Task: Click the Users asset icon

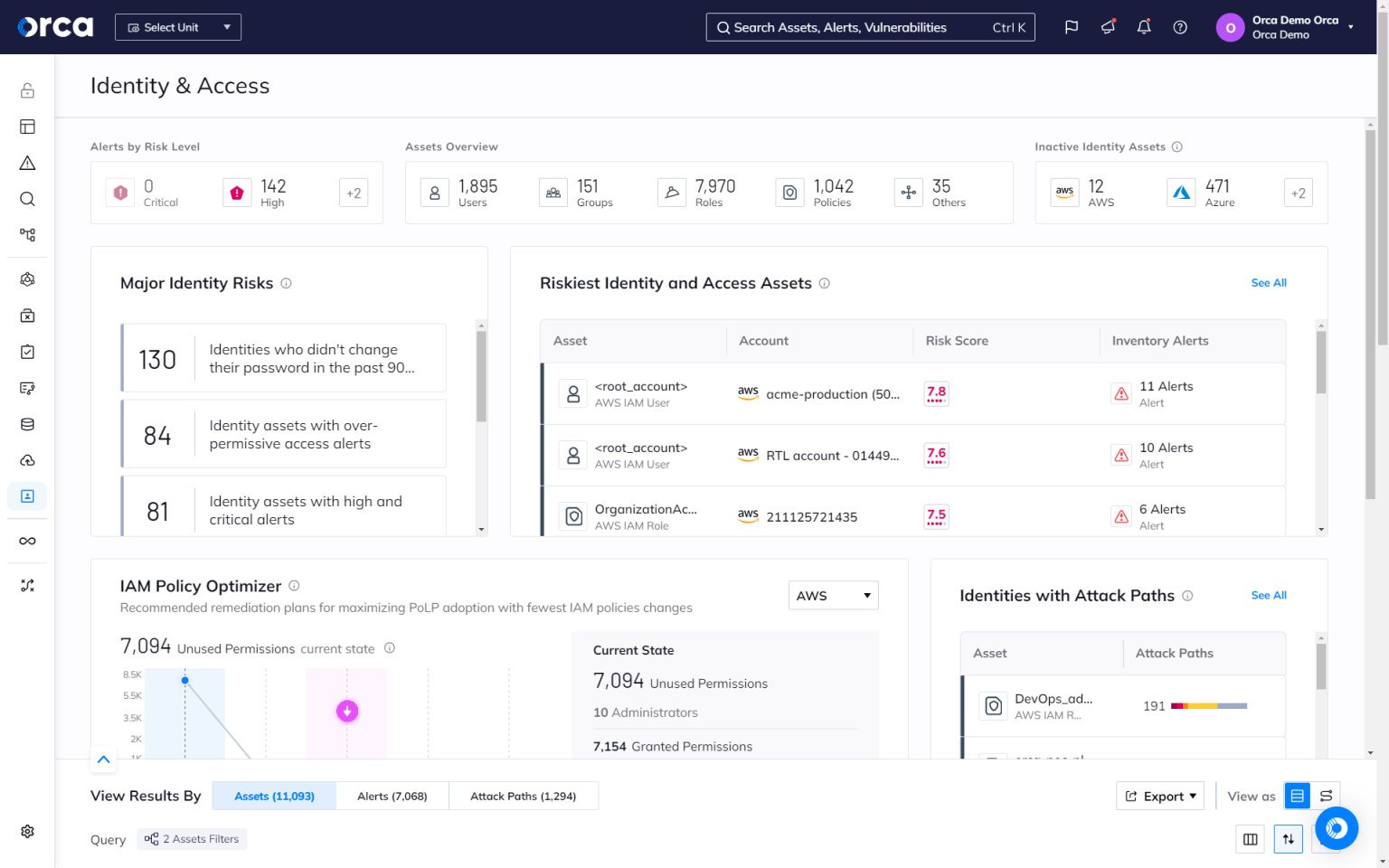Action: [x=435, y=193]
